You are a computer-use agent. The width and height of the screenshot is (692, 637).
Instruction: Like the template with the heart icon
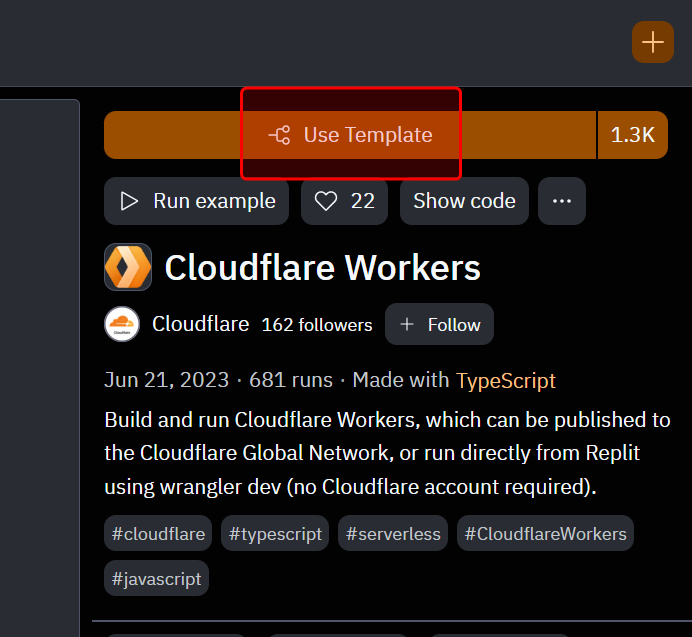tap(345, 201)
